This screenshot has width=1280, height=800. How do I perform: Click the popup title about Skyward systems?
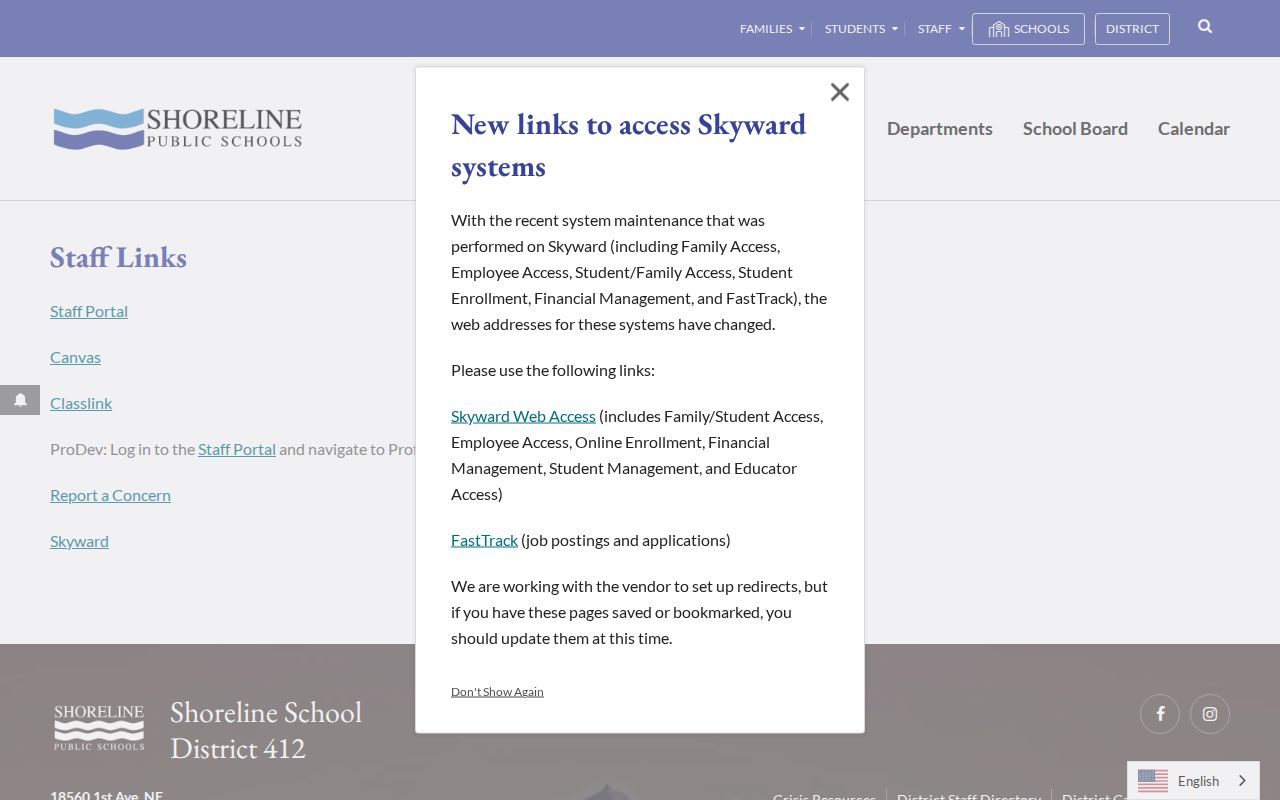[628, 145]
